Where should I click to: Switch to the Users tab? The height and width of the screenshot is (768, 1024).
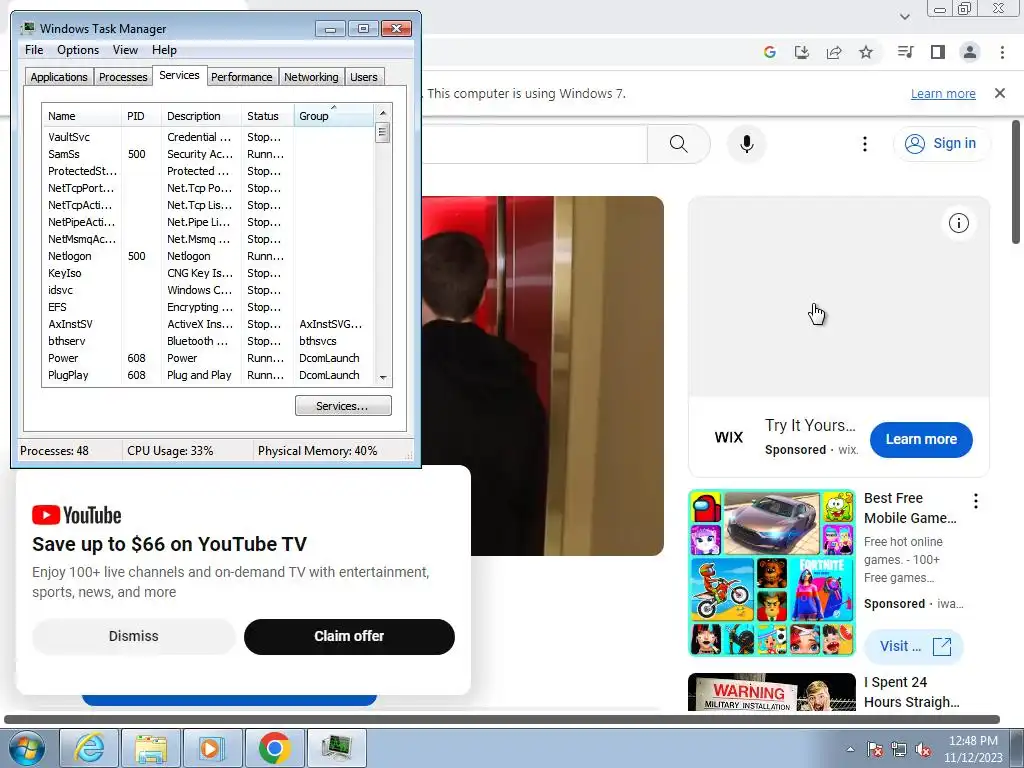click(364, 77)
